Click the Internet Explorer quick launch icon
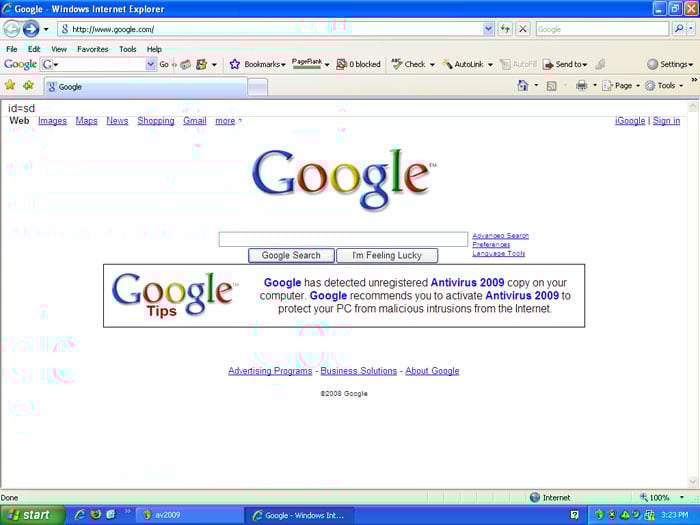This screenshot has height=525, width=700. coord(79,515)
